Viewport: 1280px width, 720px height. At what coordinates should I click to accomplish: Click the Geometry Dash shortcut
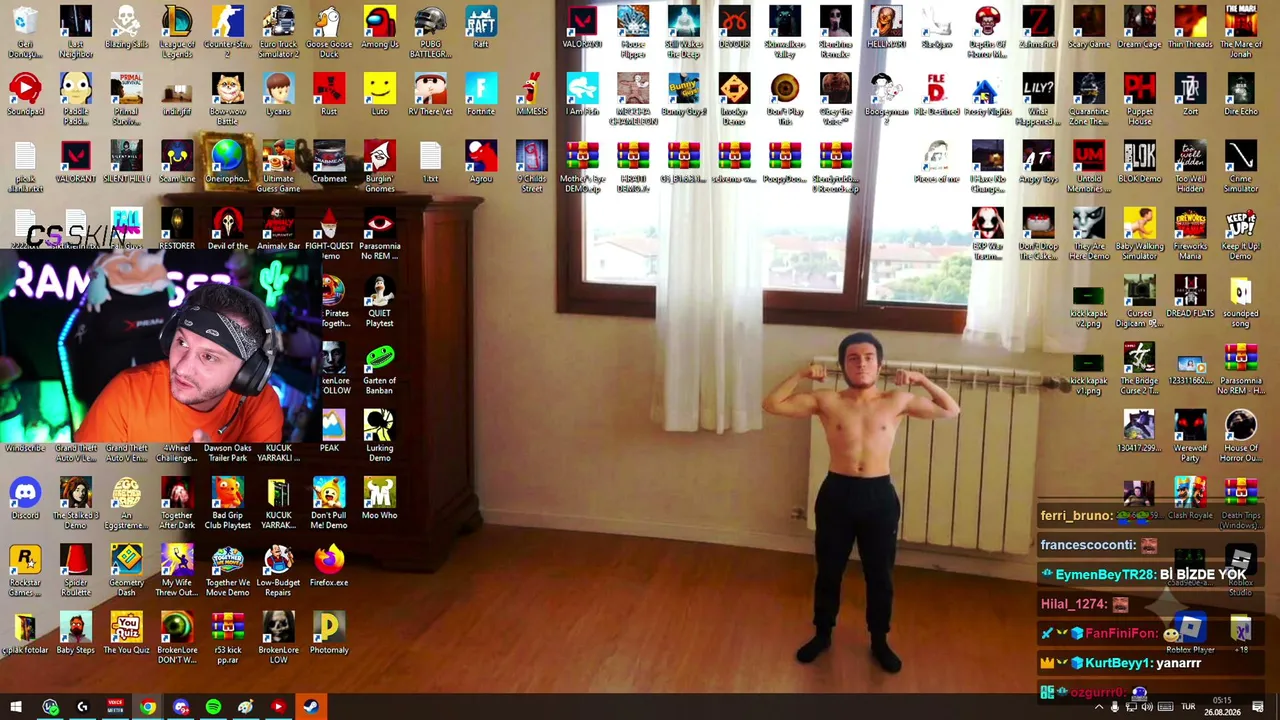point(126,569)
